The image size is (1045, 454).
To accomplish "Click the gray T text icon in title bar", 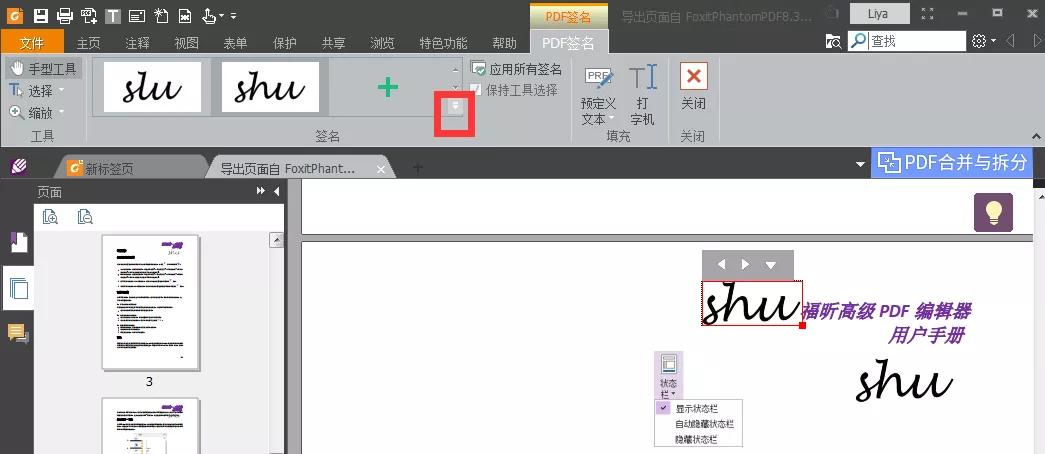I will coord(113,15).
